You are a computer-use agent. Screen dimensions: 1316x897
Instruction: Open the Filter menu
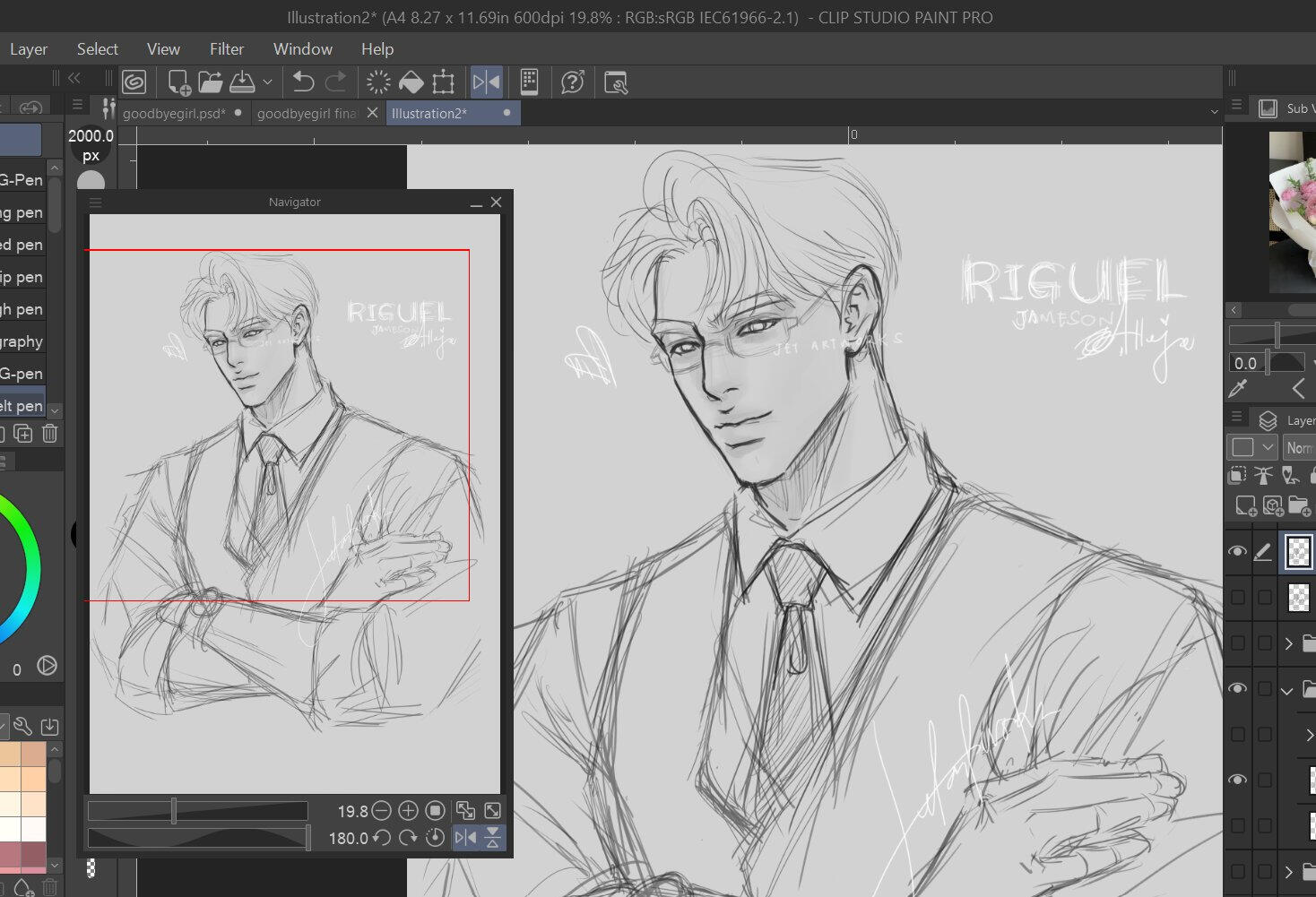tap(227, 49)
